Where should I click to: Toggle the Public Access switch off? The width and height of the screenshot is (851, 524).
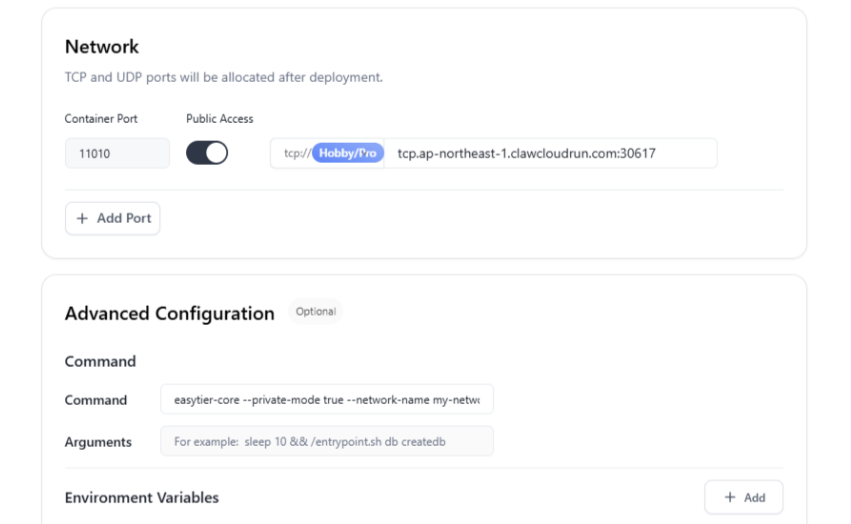207,153
